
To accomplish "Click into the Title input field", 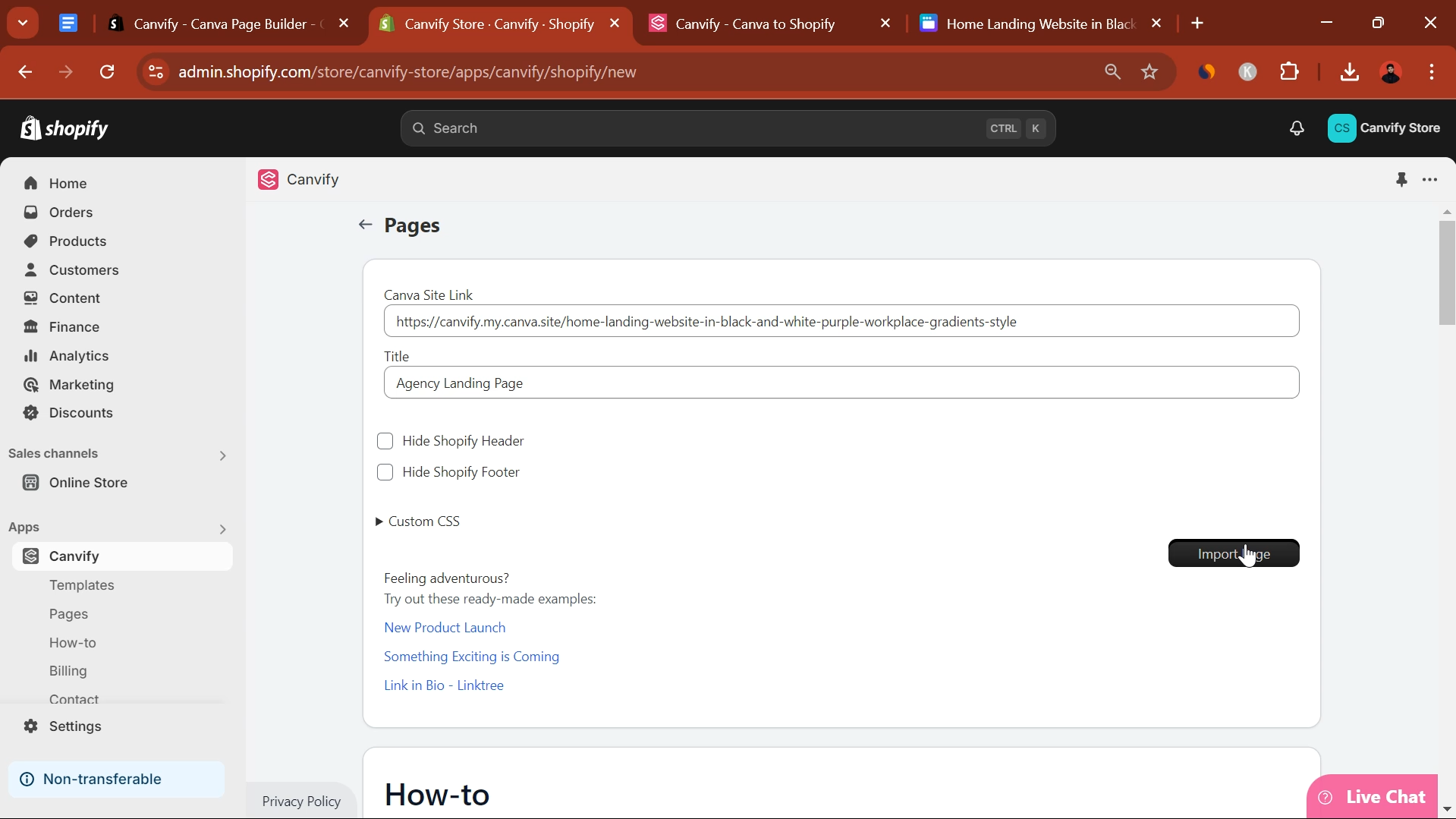I will 841,383.
